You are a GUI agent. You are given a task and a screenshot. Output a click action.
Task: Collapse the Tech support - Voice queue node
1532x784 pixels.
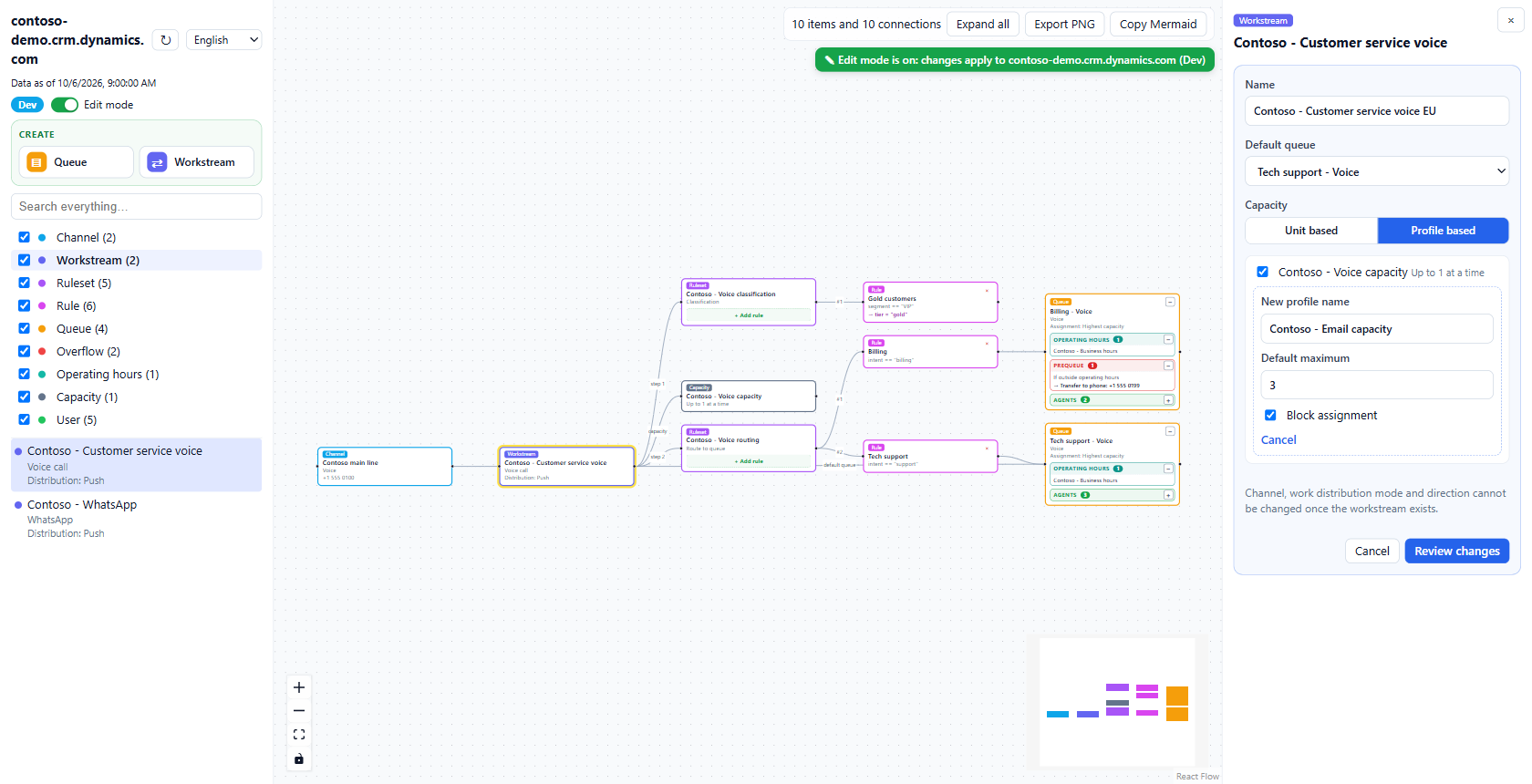pyautogui.click(x=1170, y=431)
